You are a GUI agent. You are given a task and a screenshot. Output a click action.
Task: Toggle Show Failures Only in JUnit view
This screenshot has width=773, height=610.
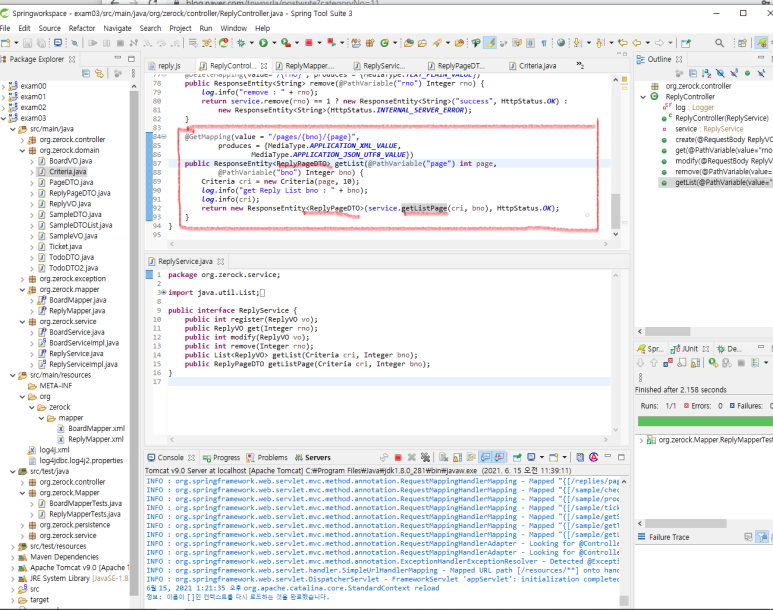668,363
